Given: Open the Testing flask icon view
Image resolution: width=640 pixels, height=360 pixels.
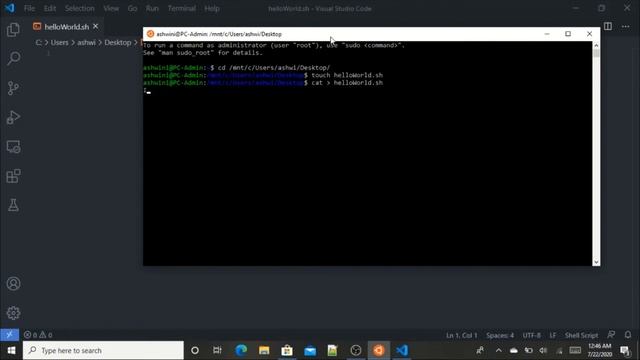Looking at the screenshot, I should [x=13, y=205].
